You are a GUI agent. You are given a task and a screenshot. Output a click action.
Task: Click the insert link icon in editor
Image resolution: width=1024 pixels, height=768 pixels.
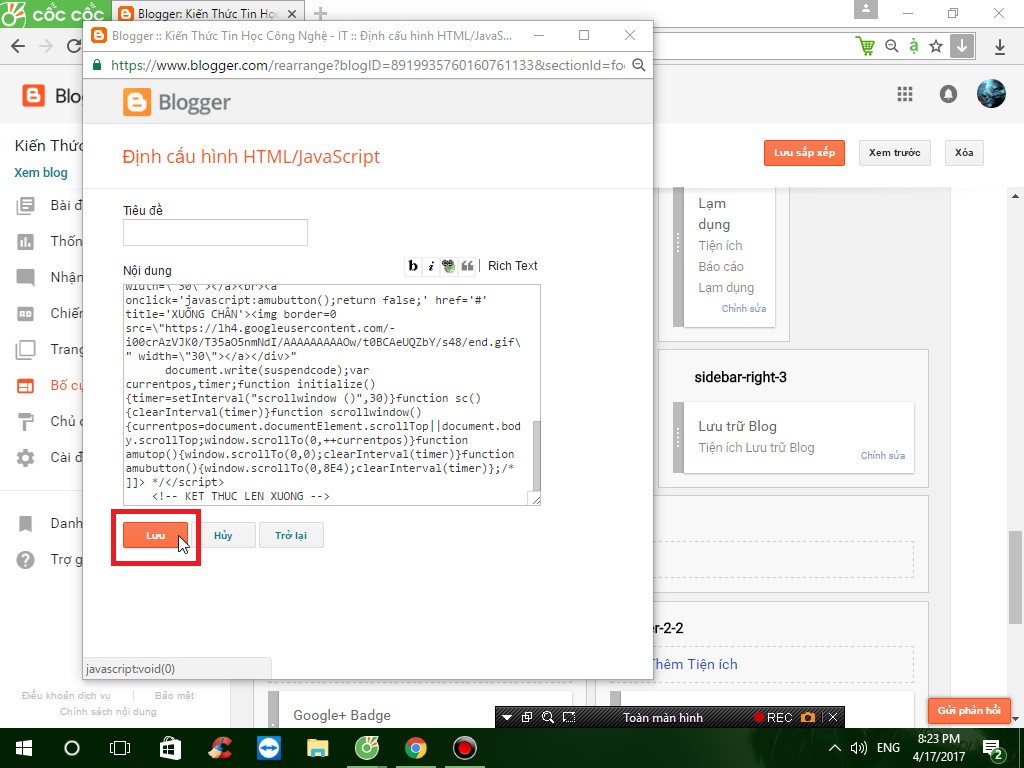[x=448, y=266]
